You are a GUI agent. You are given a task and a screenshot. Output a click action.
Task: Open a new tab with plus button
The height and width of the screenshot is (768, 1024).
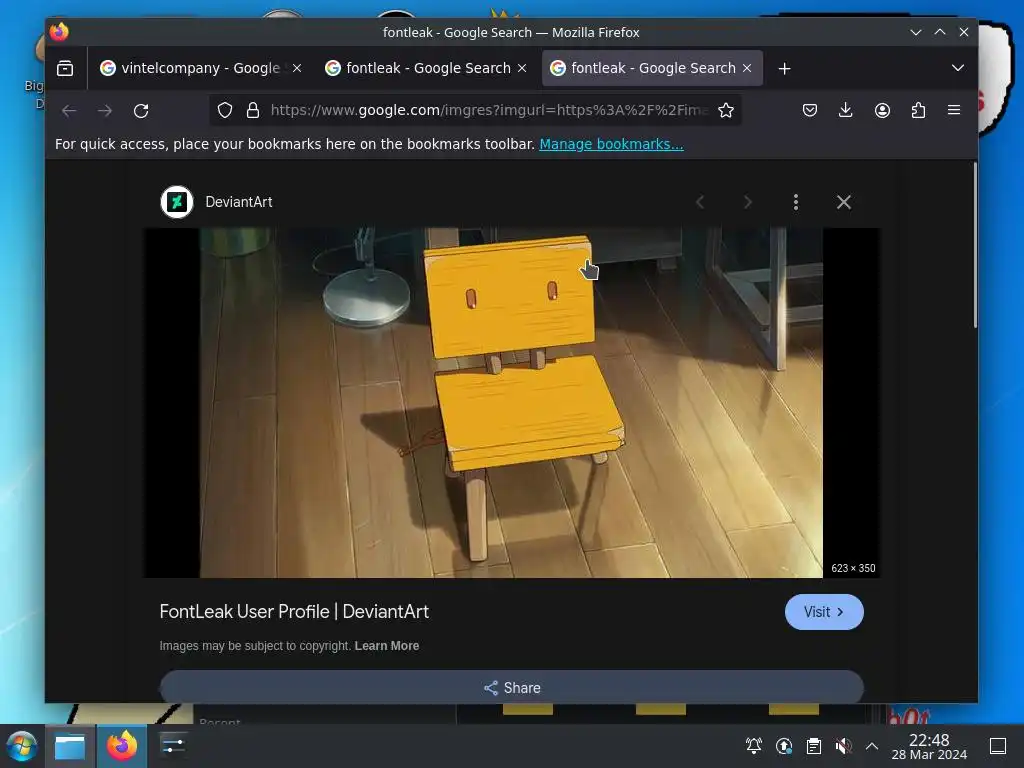pos(784,69)
